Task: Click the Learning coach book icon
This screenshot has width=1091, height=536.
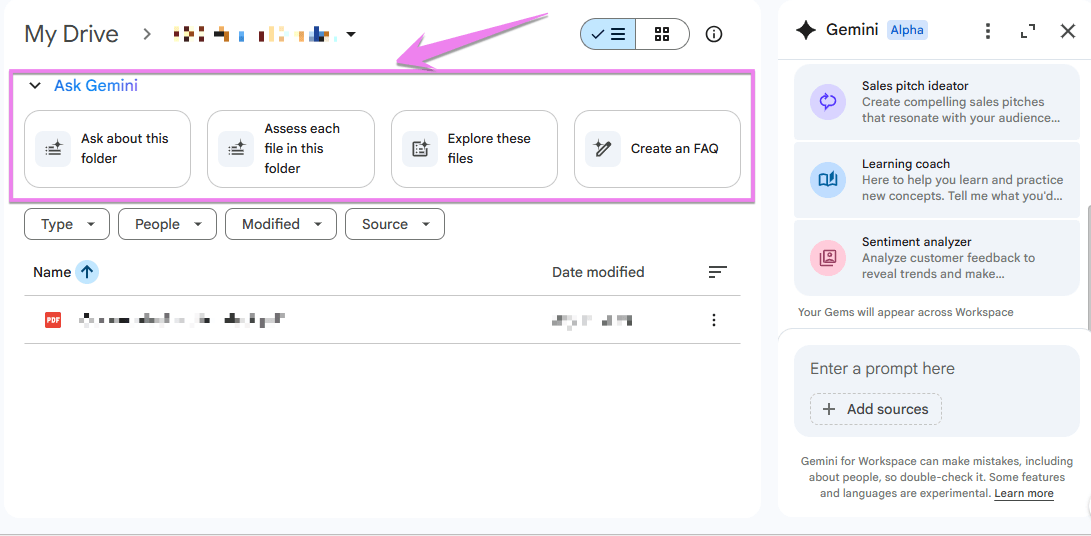Action: 828,180
